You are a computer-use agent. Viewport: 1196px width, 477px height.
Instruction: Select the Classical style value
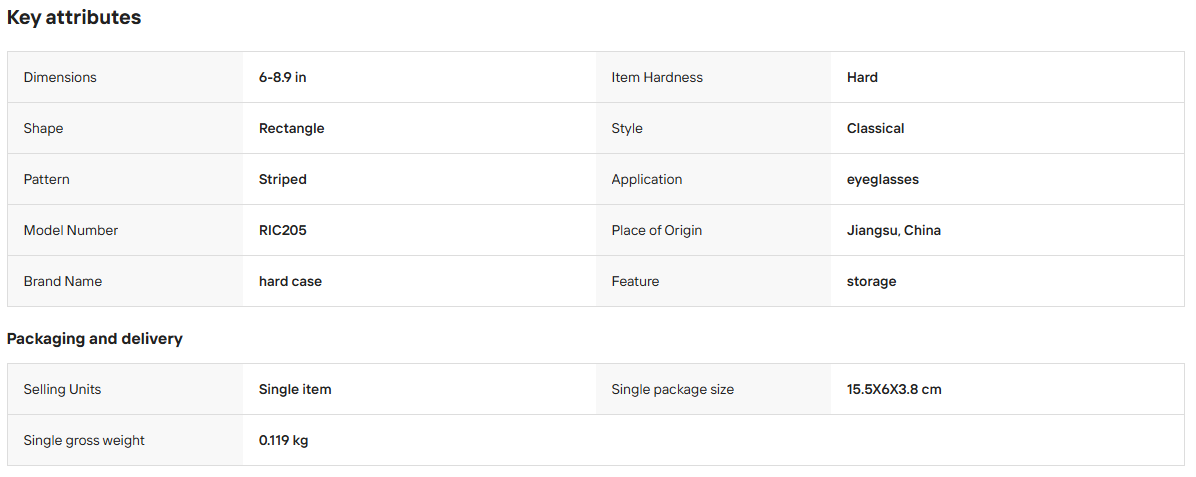(876, 128)
